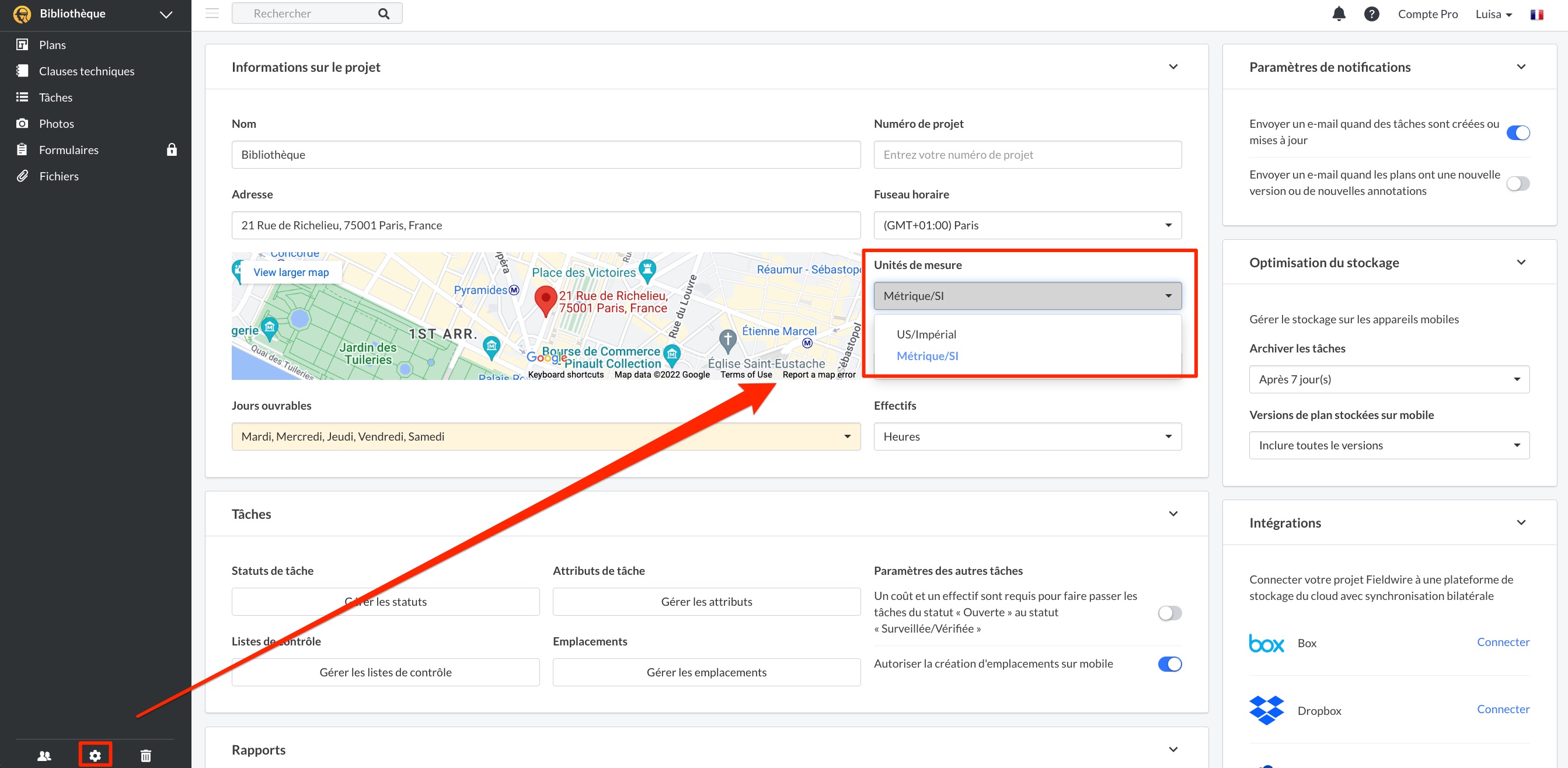Open the people/team icon at sidebar bottom
Image resolution: width=1568 pixels, height=768 pixels.
click(44, 755)
